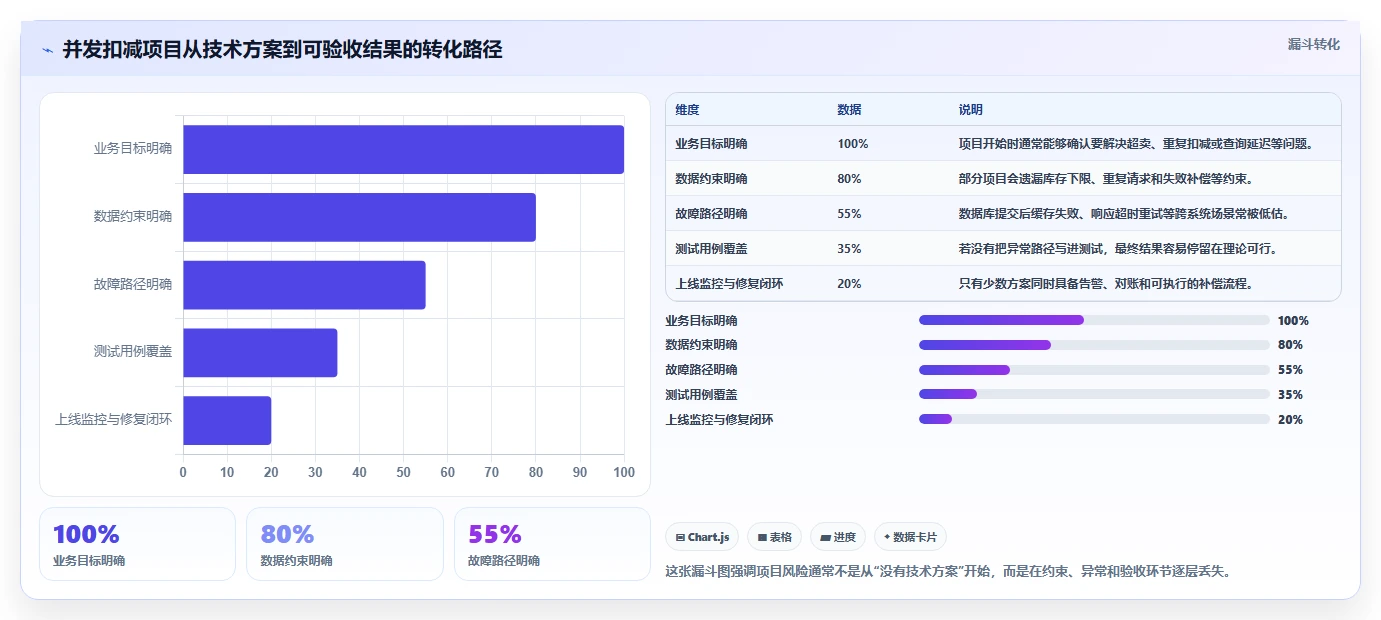
Task: Click the page title 并发扣减项目从技术方案到可验收结果的转化路径
Action: (282, 50)
